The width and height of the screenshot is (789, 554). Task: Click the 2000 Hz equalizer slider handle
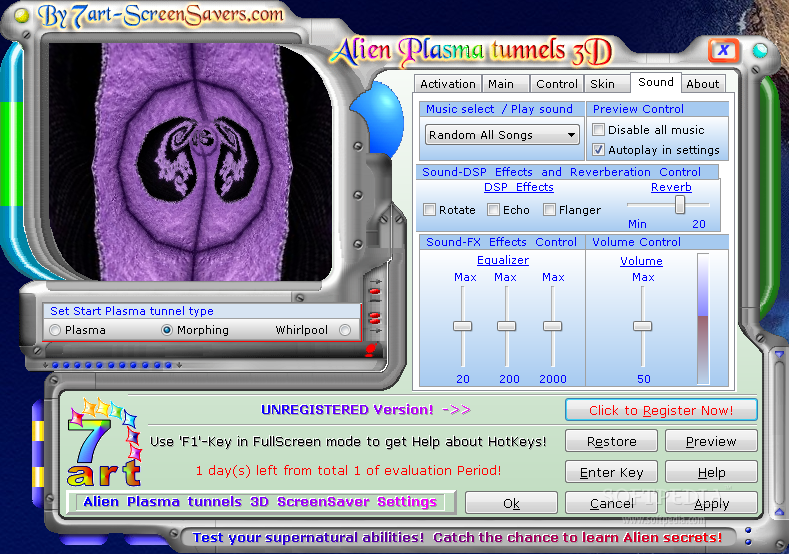[x=553, y=326]
